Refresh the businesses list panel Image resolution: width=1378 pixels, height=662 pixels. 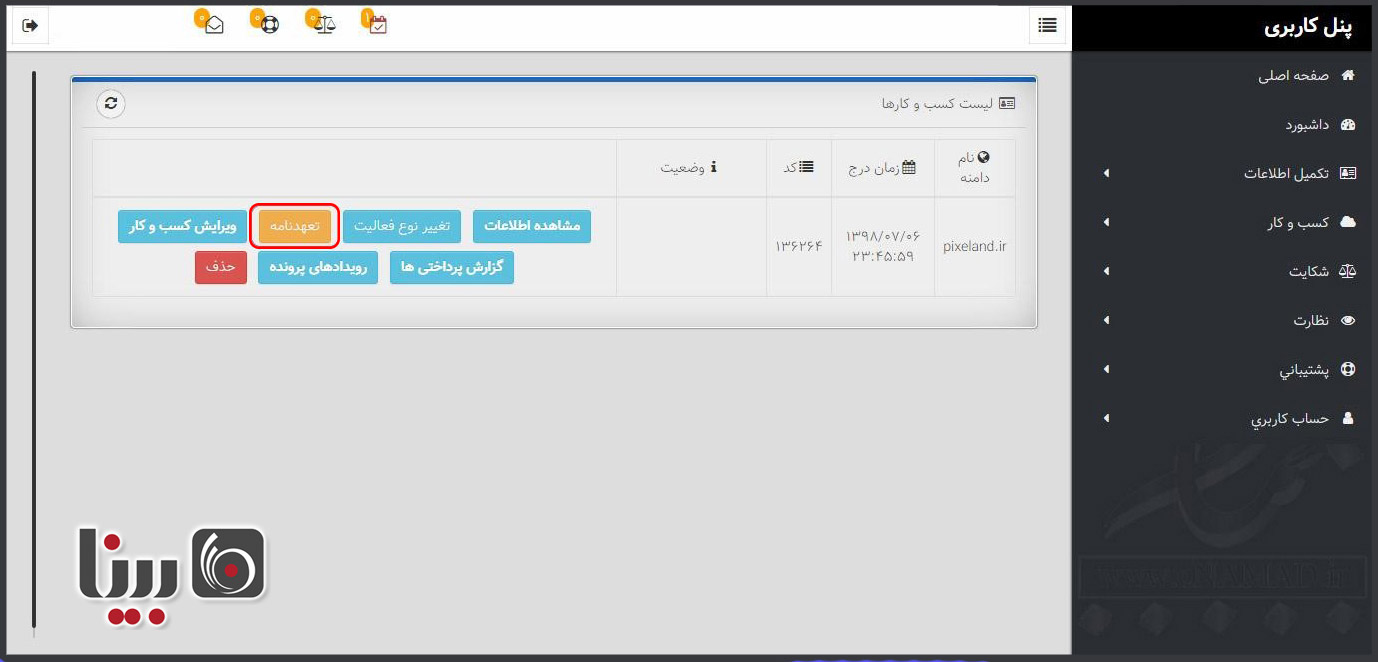click(111, 103)
